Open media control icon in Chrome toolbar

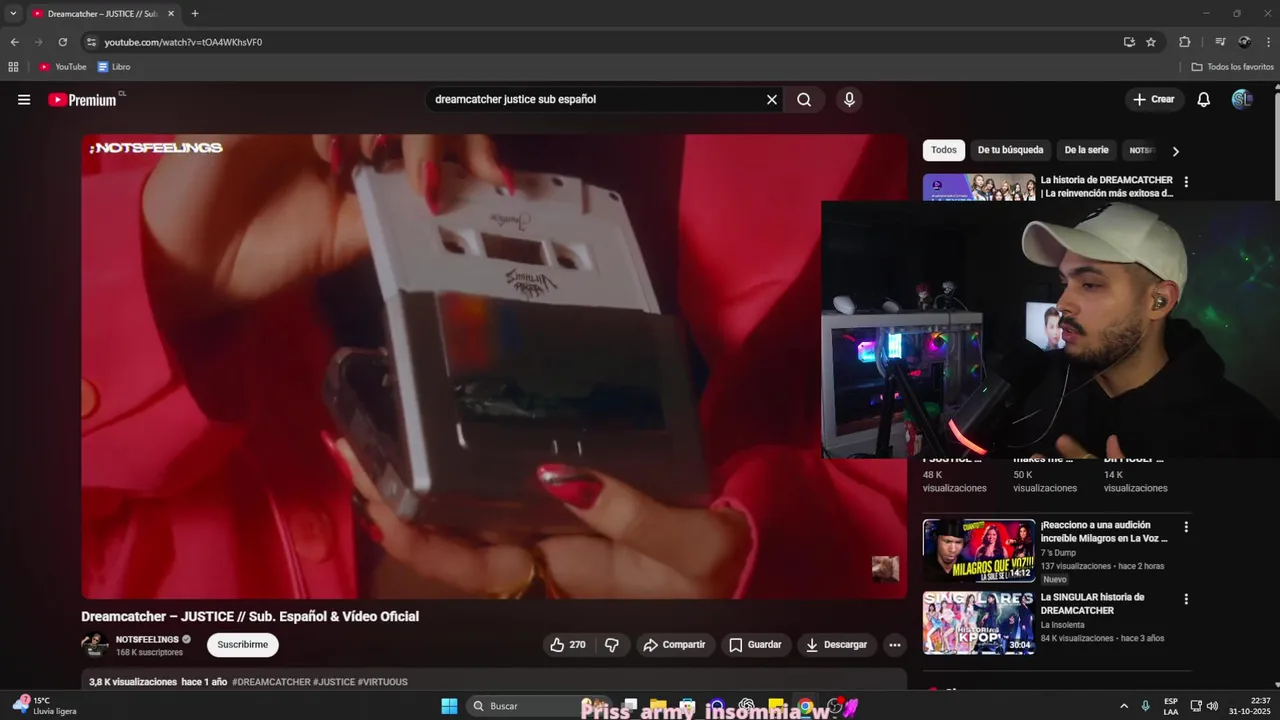point(1220,42)
